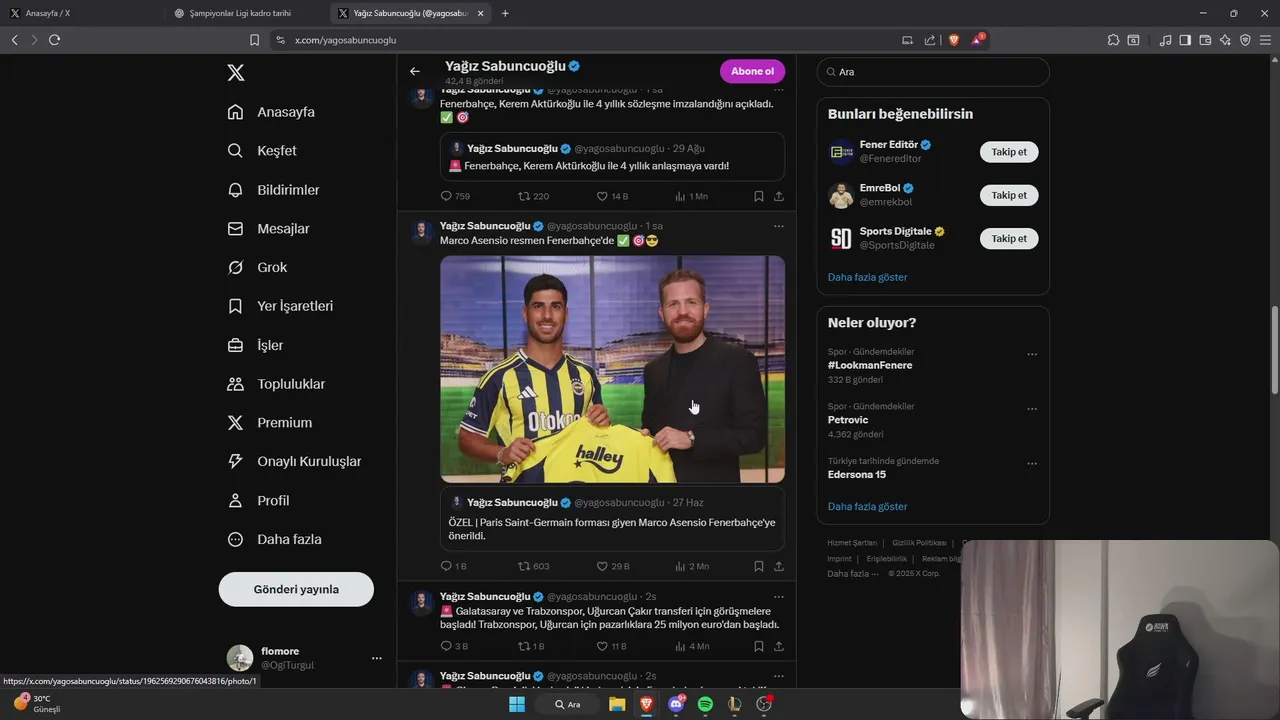The width and height of the screenshot is (1280, 720).
Task: Share the Kerem Aktürkoğlu post
Action: tap(779, 196)
